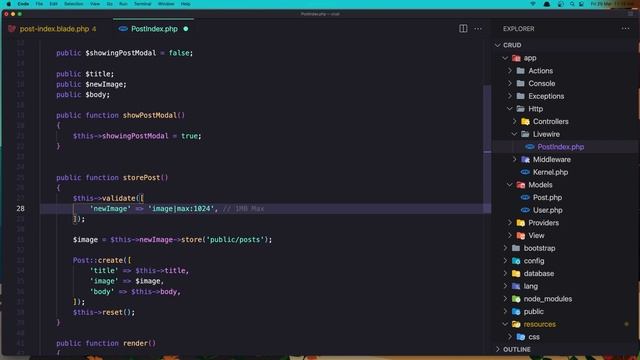Select the PostIndex.php editor tab
640x360 pixels.
point(154,29)
